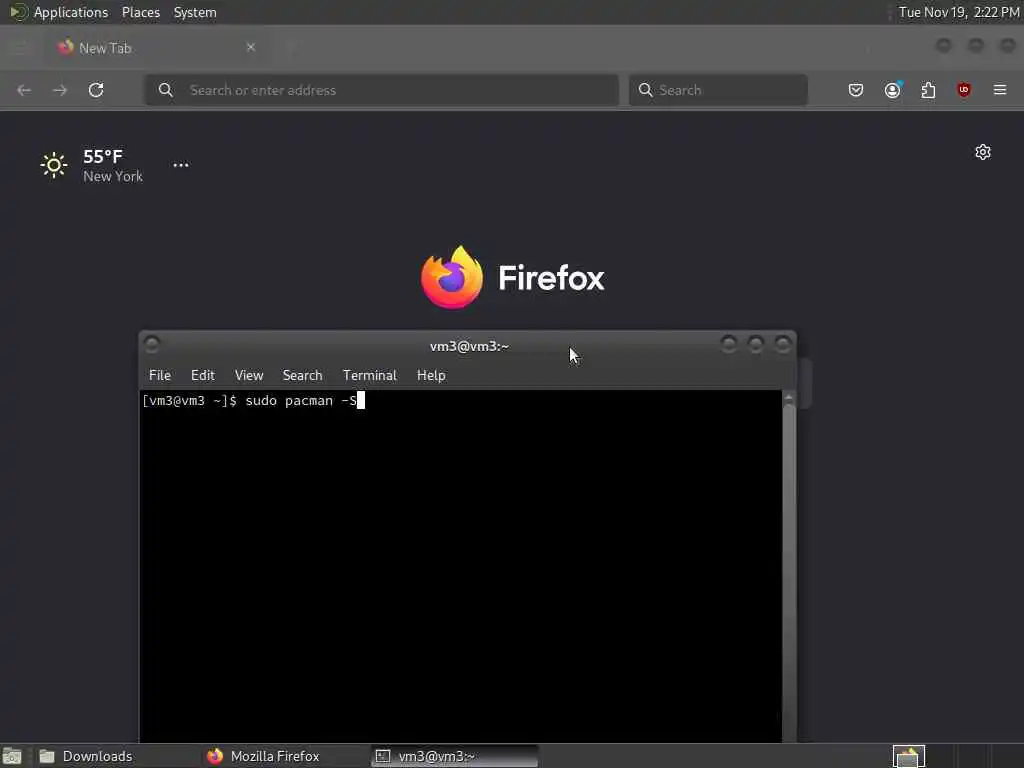Switch to vm3@vm3:~ taskbar window
1024x768 pixels.
click(455, 756)
